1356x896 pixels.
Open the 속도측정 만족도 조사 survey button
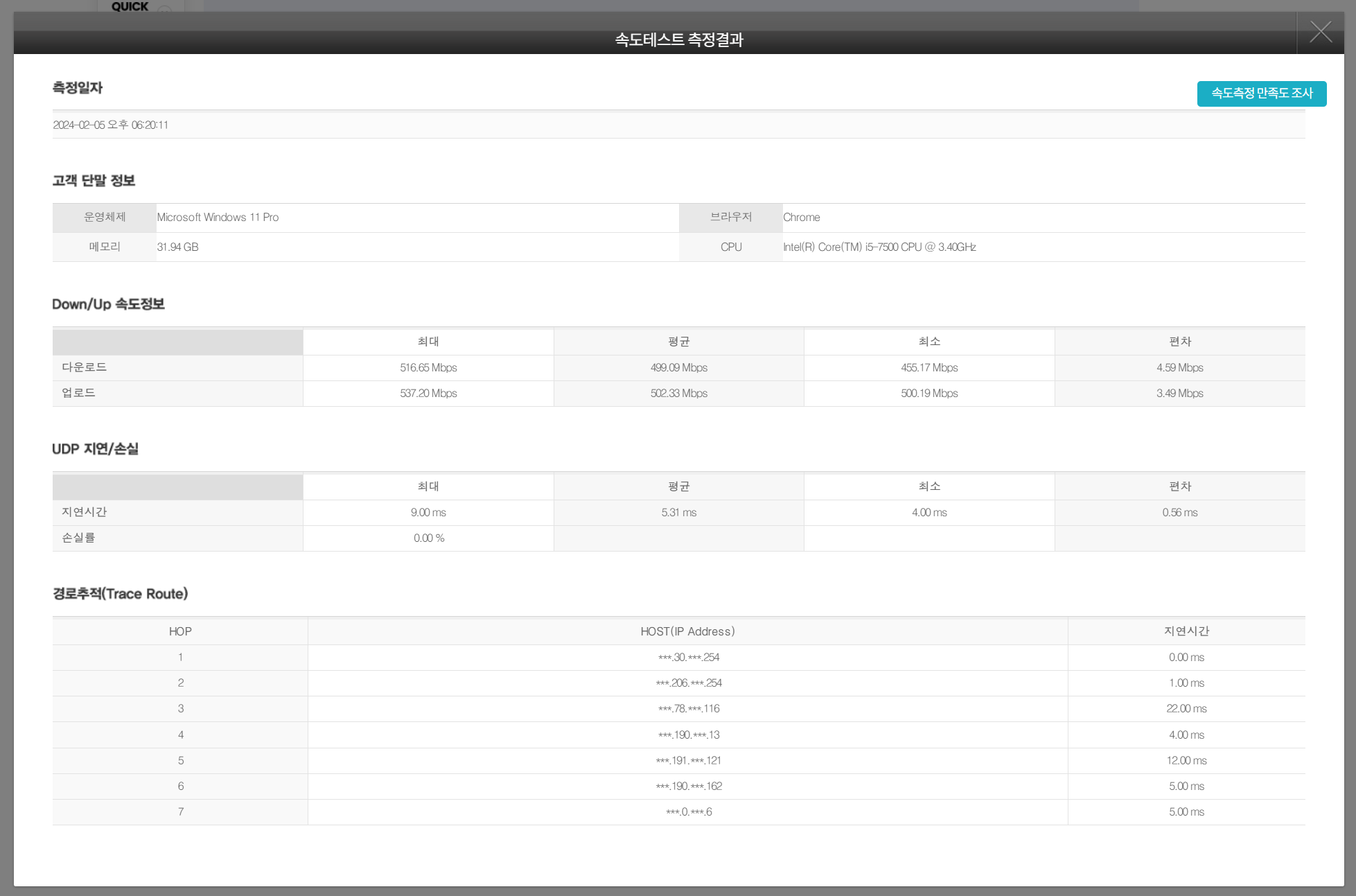coord(1261,94)
